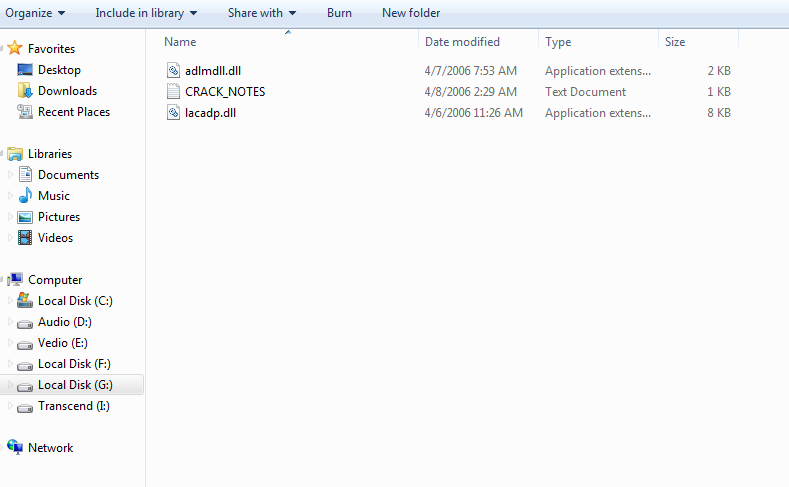Expand the Music library tree arrow
Viewport: 789px width, 487px height.
(10, 196)
